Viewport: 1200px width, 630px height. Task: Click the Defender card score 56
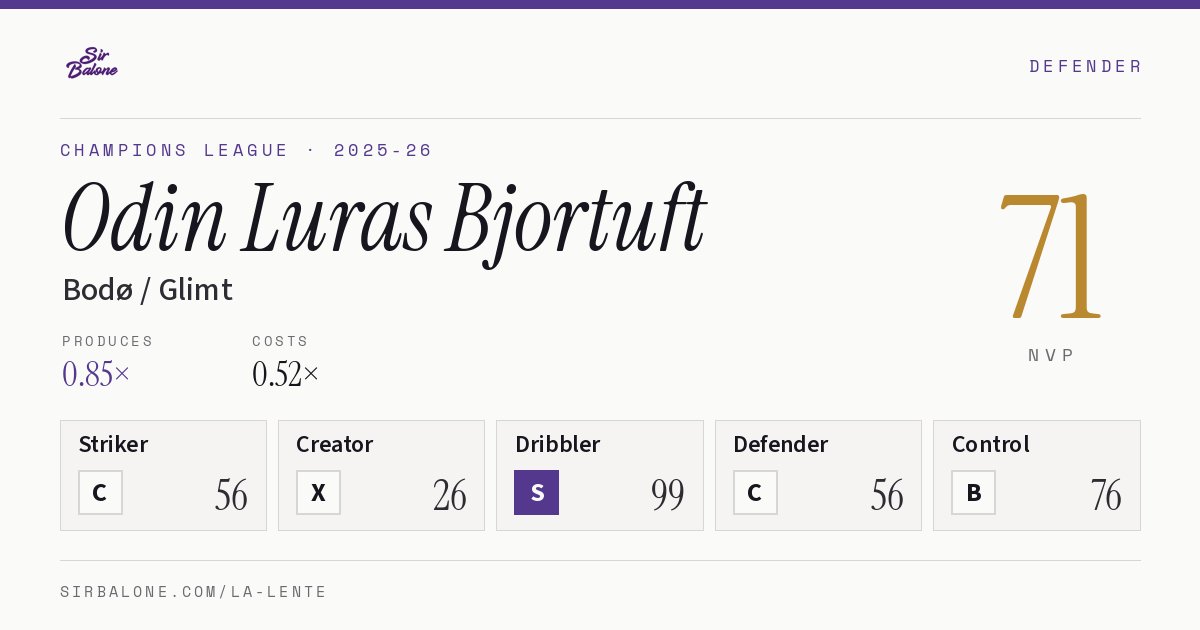click(x=886, y=495)
